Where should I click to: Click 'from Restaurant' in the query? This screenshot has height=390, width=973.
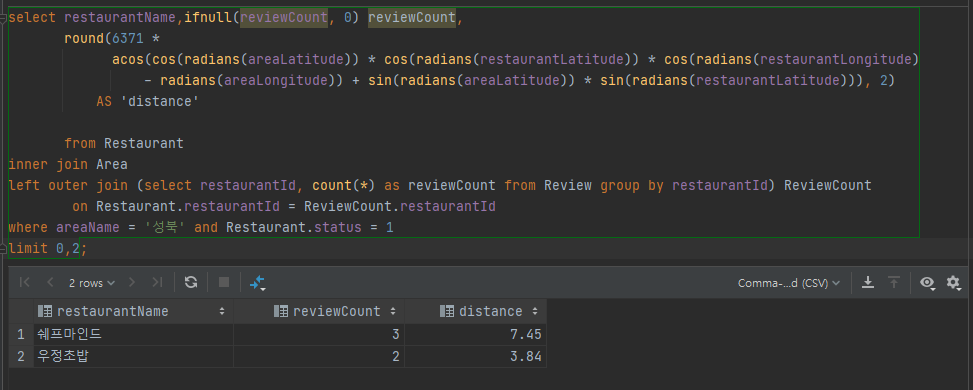(x=124, y=143)
